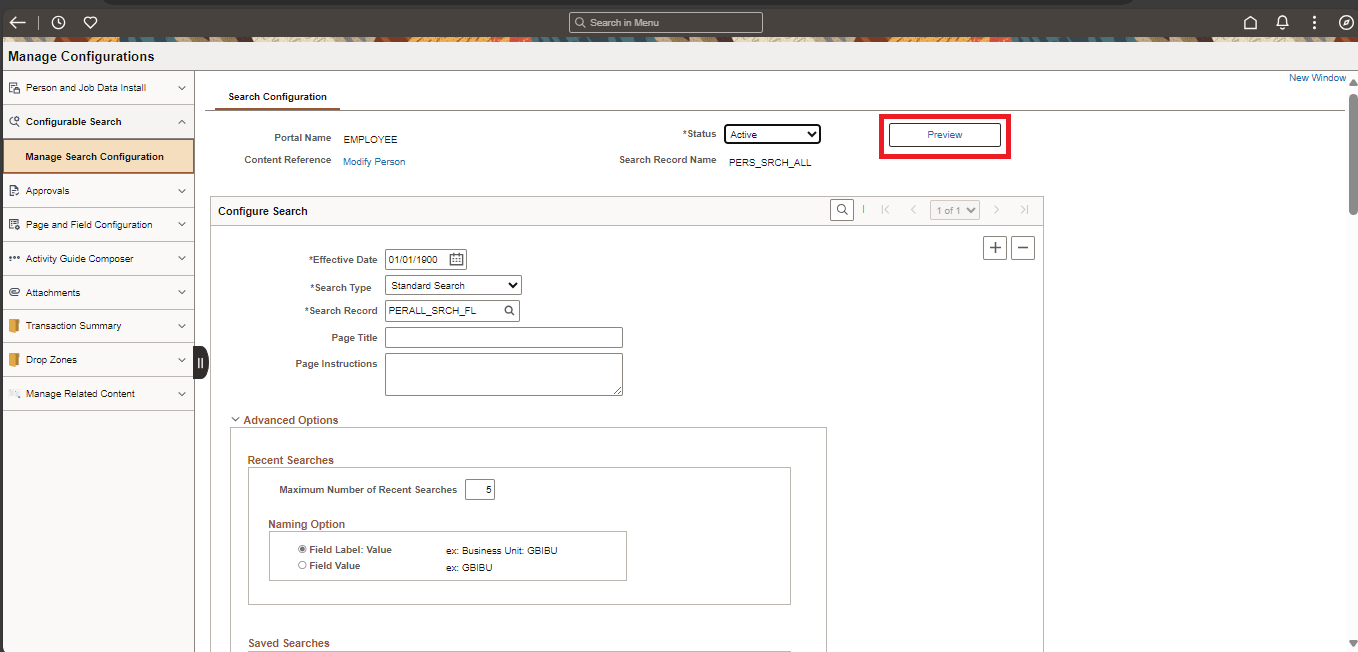Open the Search Record lookup magnifier

coord(510,310)
